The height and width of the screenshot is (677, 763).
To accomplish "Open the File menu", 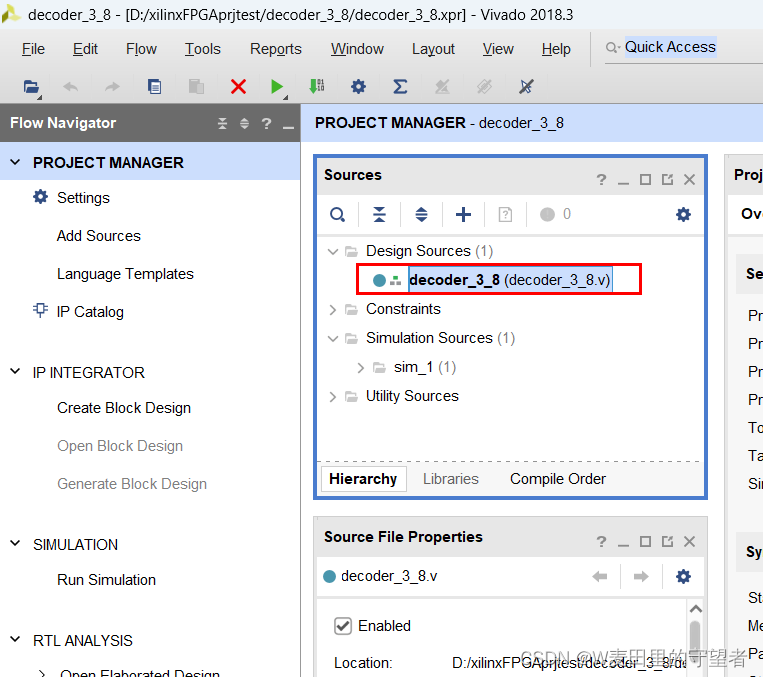I will pos(33,49).
